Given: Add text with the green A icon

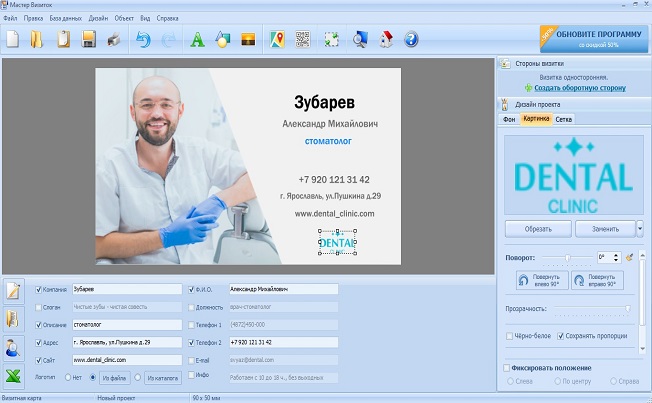Looking at the screenshot, I should coord(198,40).
